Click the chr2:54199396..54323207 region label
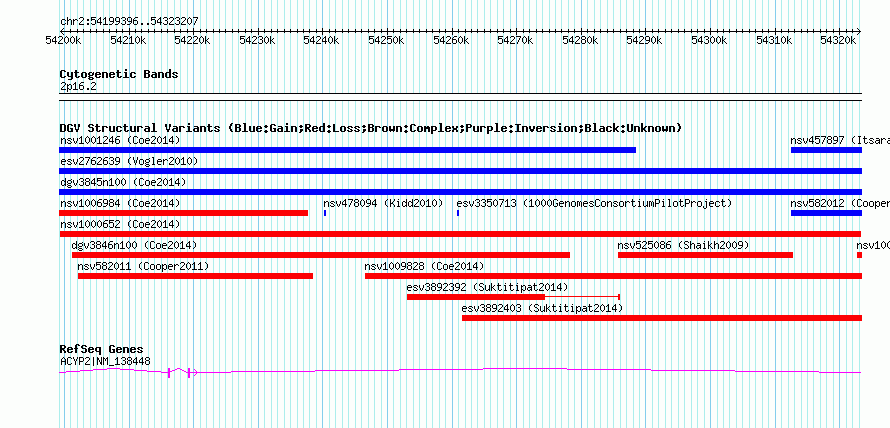Viewport: 890px width, 428px height. 129,21
